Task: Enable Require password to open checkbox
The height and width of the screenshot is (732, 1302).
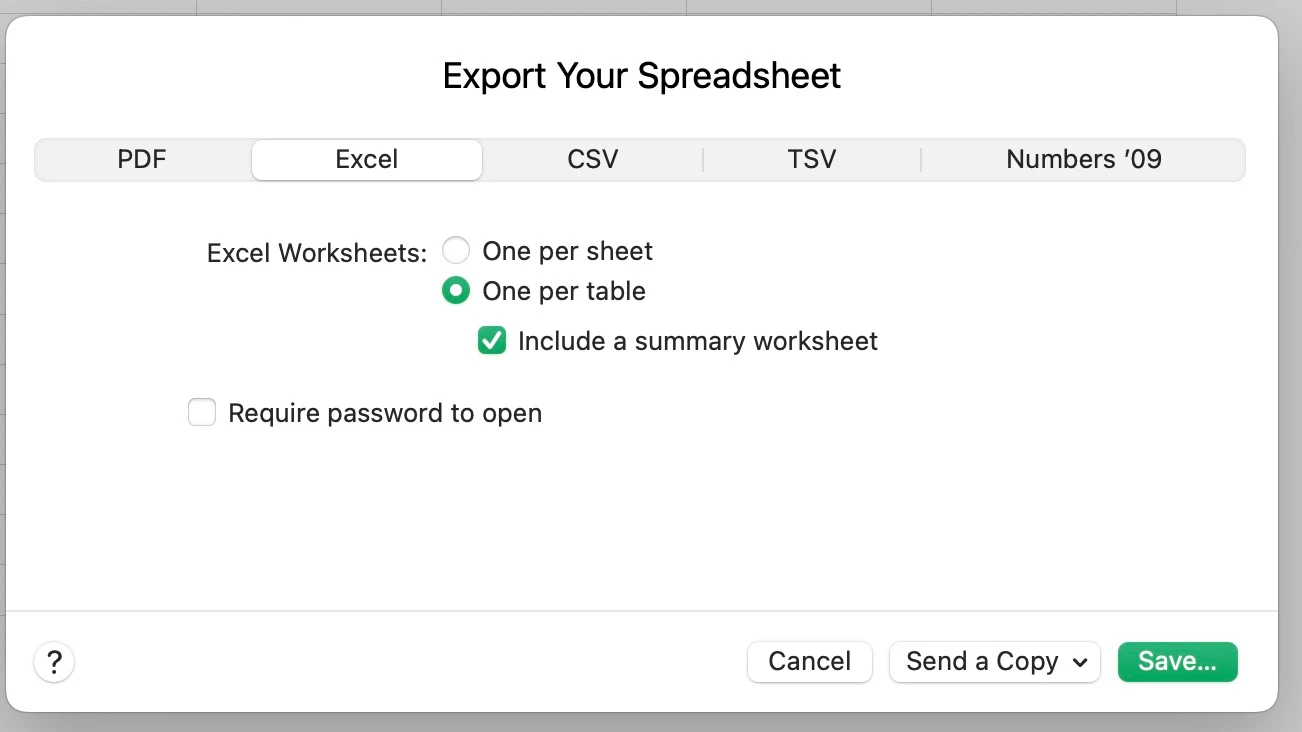Action: click(202, 413)
